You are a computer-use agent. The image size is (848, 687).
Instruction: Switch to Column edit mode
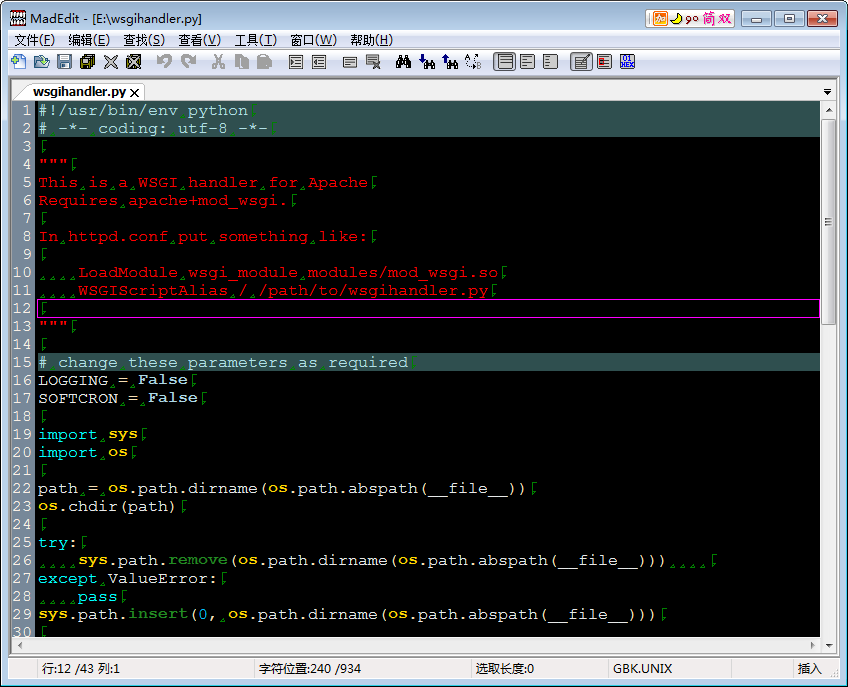point(605,62)
